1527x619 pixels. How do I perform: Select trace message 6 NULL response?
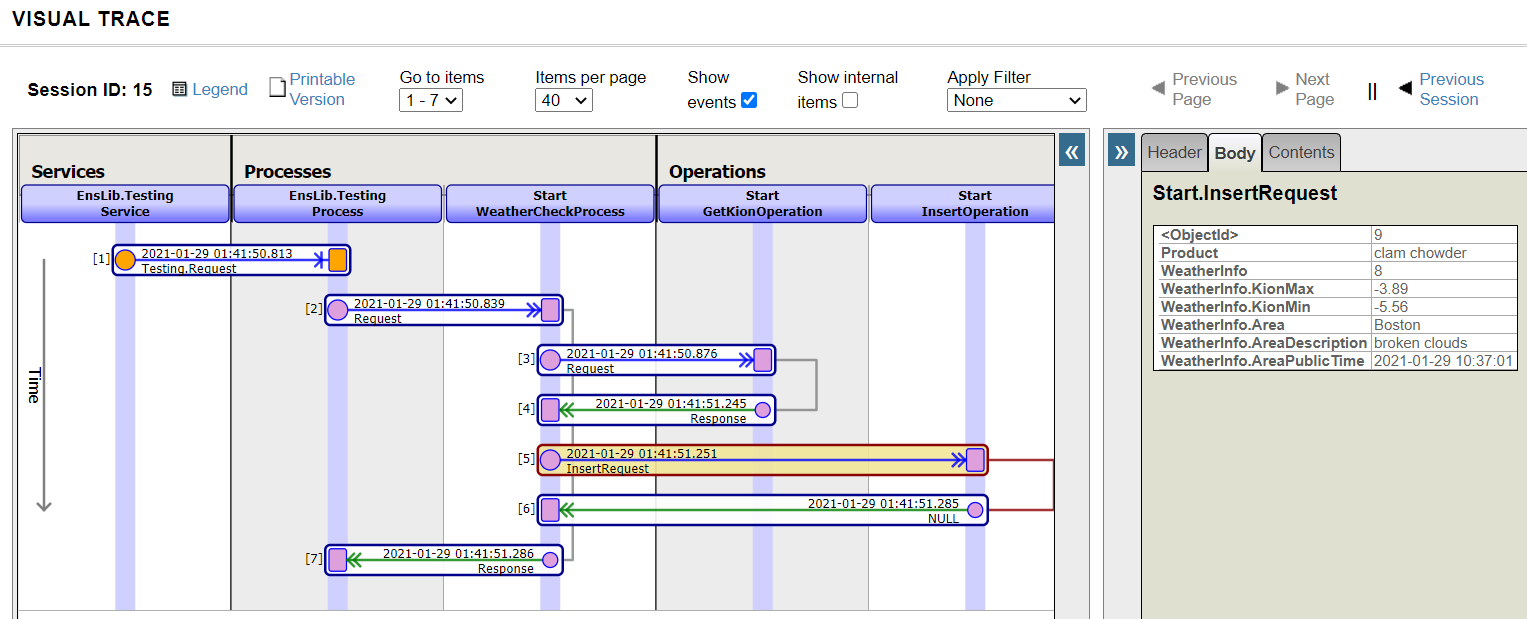pyautogui.click(x=762, y=510)
